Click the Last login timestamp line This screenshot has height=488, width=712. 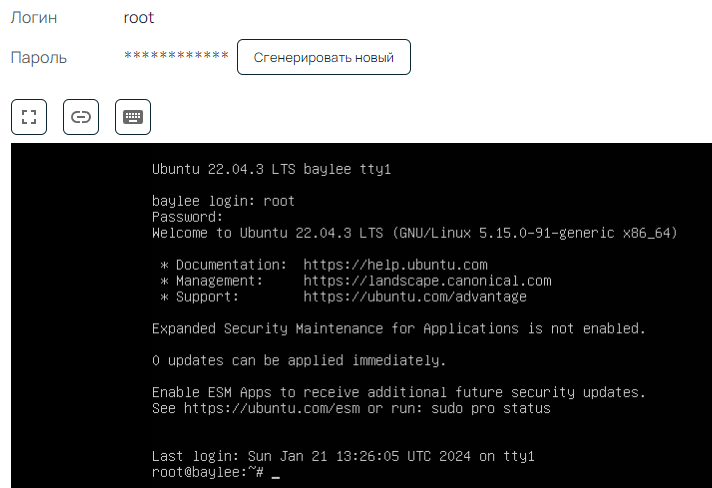tap(343, 456)
